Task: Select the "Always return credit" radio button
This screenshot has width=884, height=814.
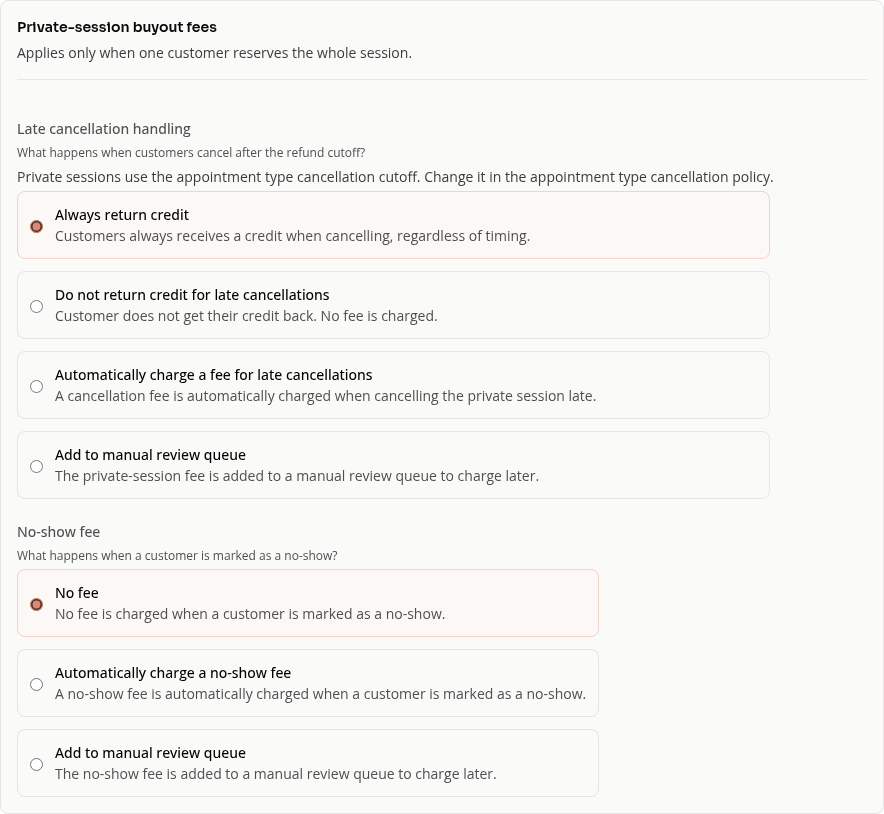Action: pos(37,226)
